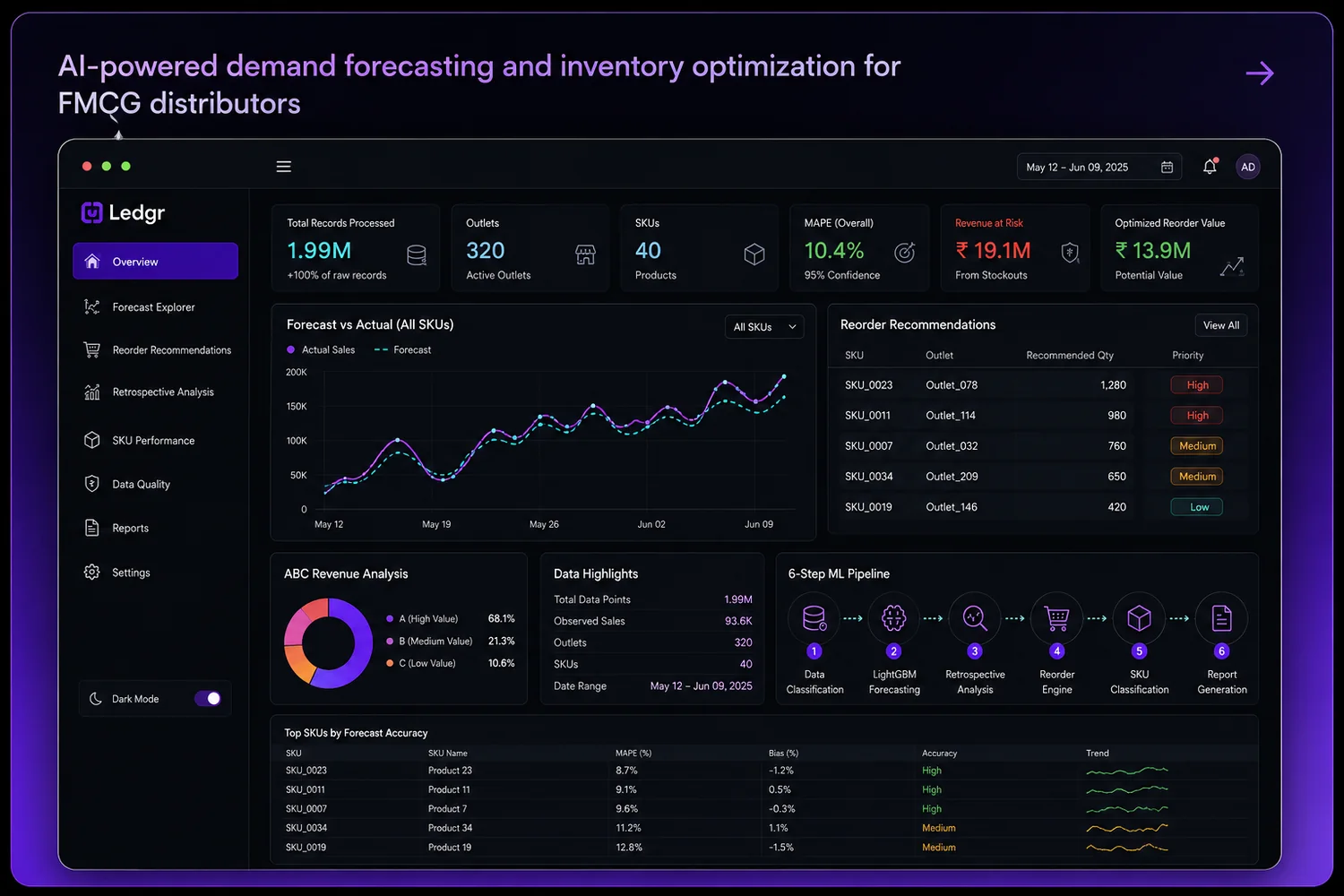Screen dimensions: 1344x896
Task: Click the target icon in MAPE card
Action: [905, 254]
